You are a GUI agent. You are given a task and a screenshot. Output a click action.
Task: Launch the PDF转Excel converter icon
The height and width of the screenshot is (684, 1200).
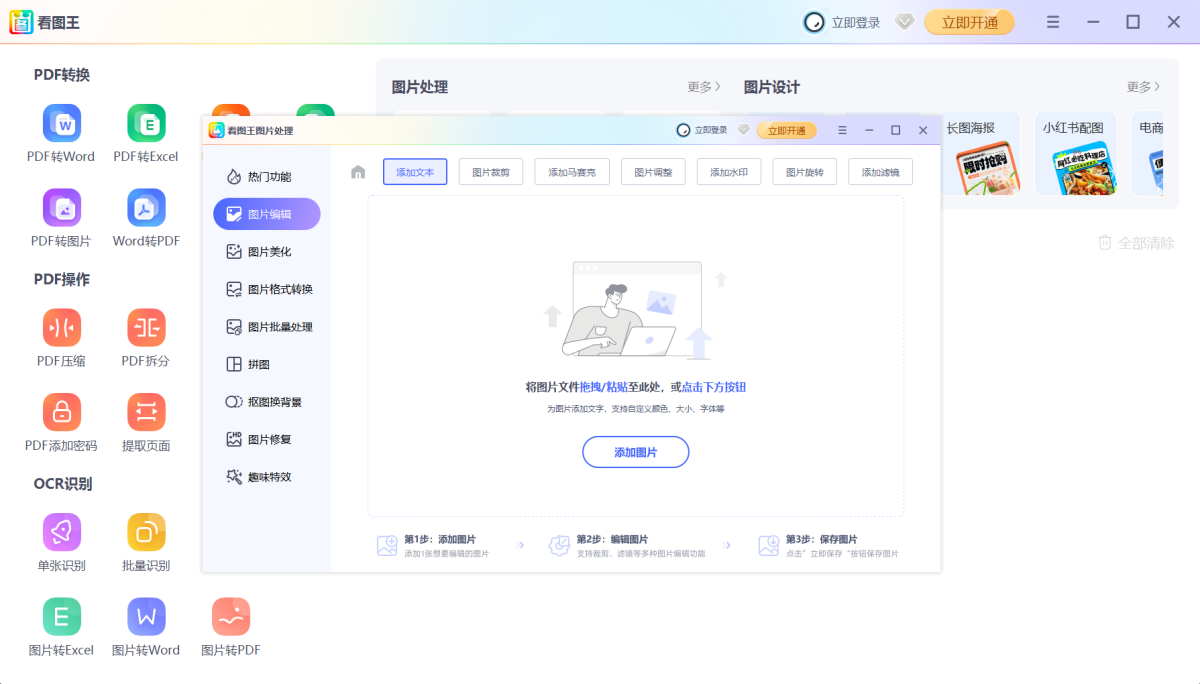tap(146, 124)
